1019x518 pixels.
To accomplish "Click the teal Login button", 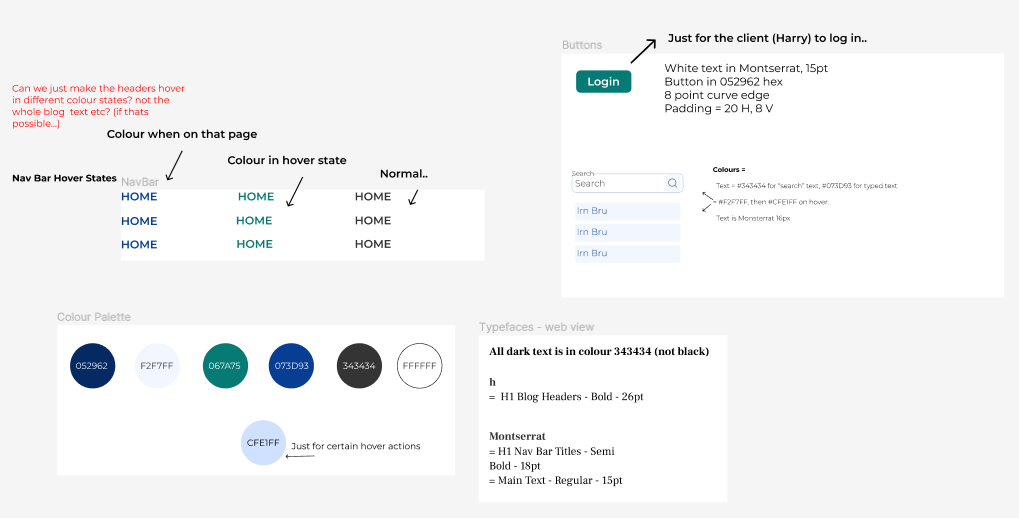I will click(603, 81).
